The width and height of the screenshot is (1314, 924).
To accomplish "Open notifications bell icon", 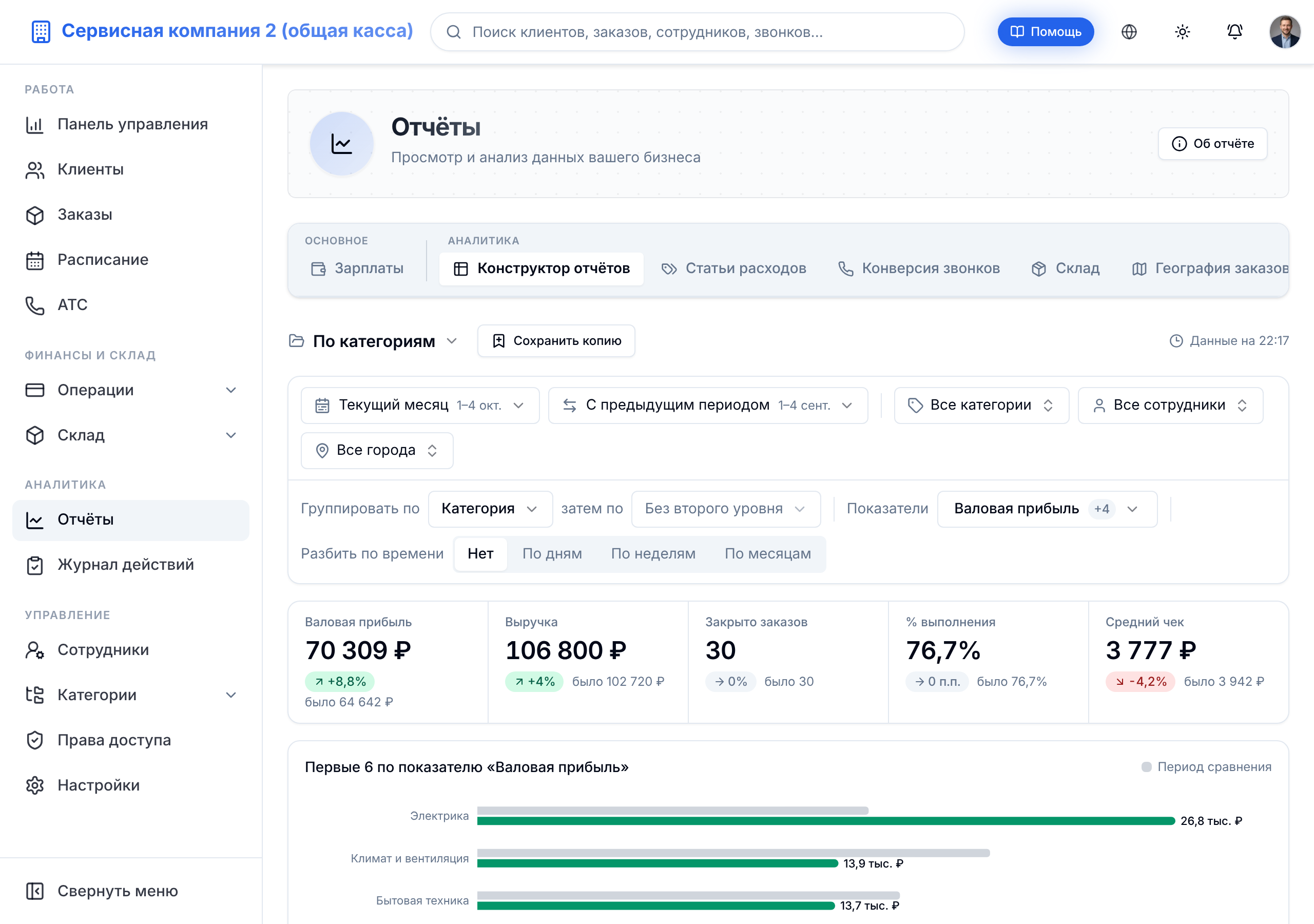I will click(1235, 32).
